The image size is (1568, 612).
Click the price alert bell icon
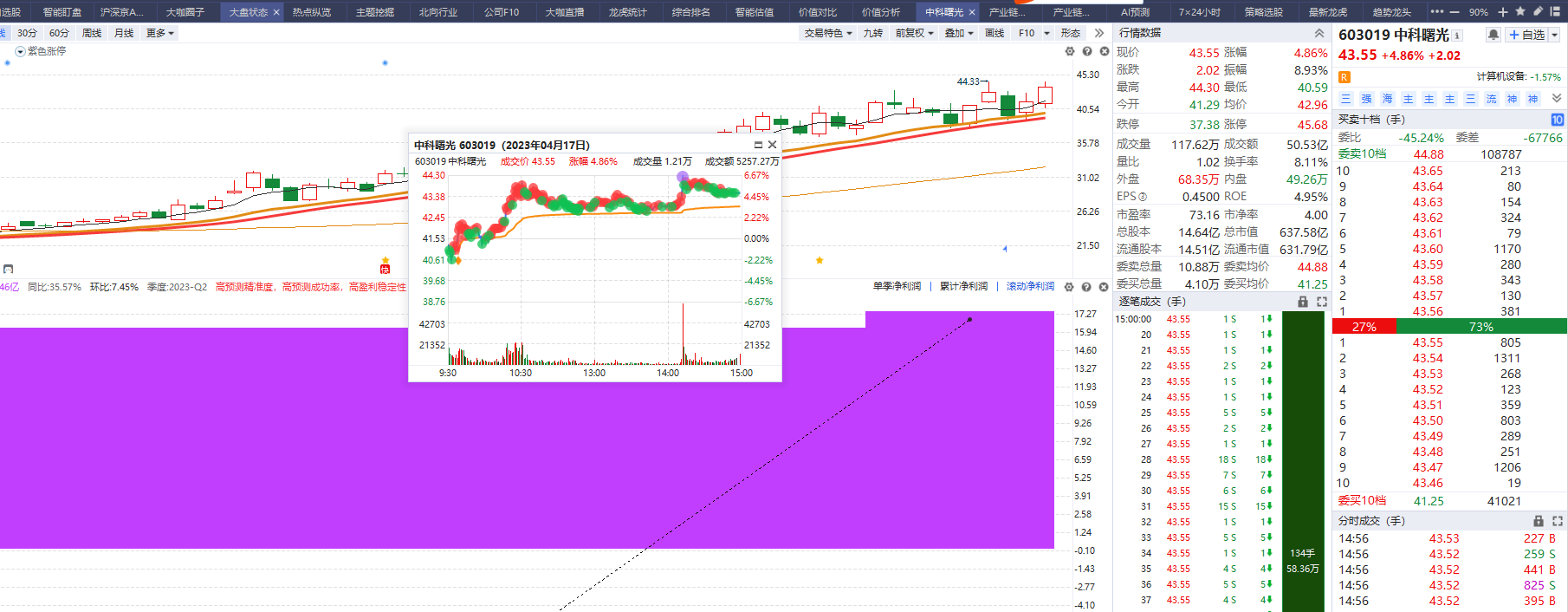click(1493, 35)
